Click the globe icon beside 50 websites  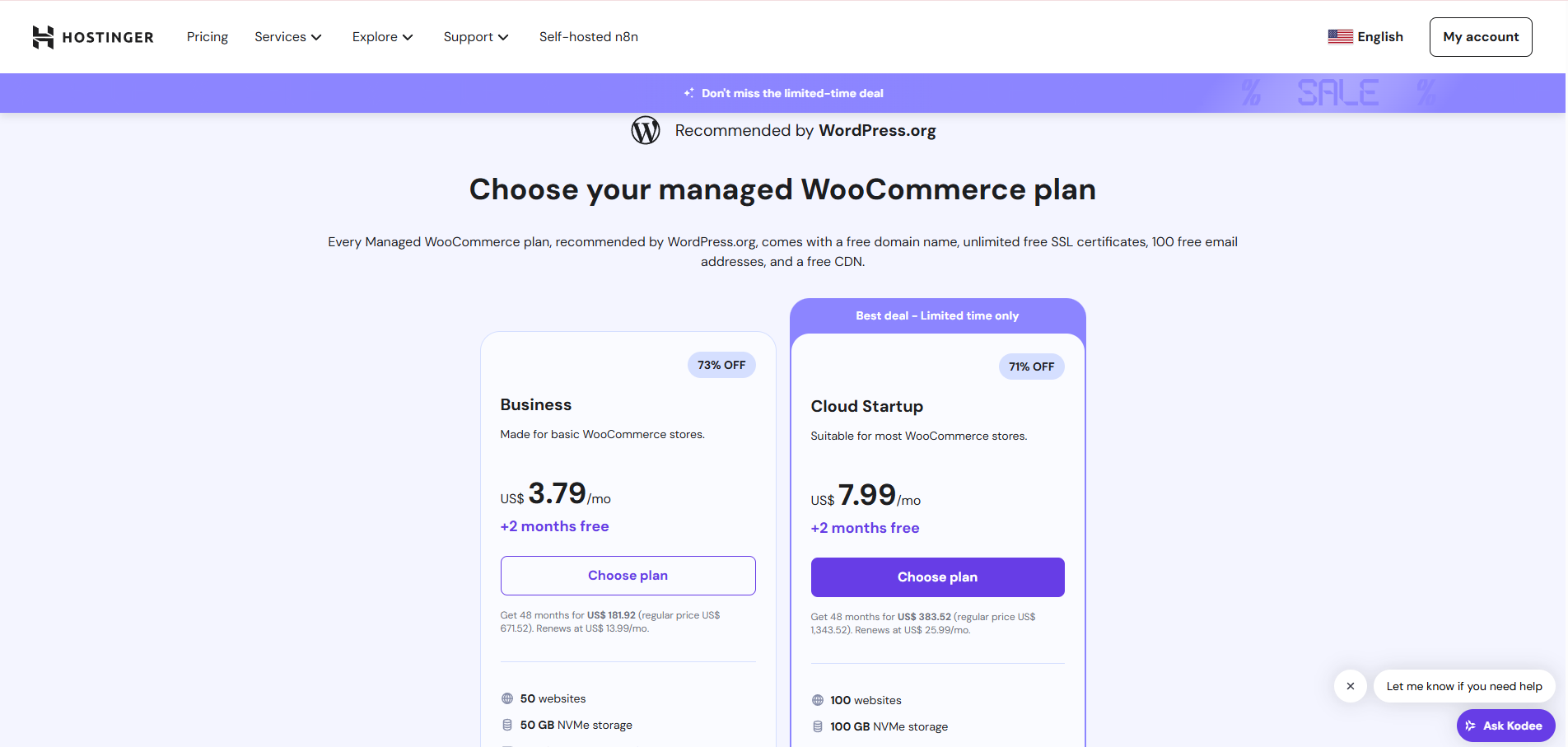pyautogui.click(x=507, y=698)
